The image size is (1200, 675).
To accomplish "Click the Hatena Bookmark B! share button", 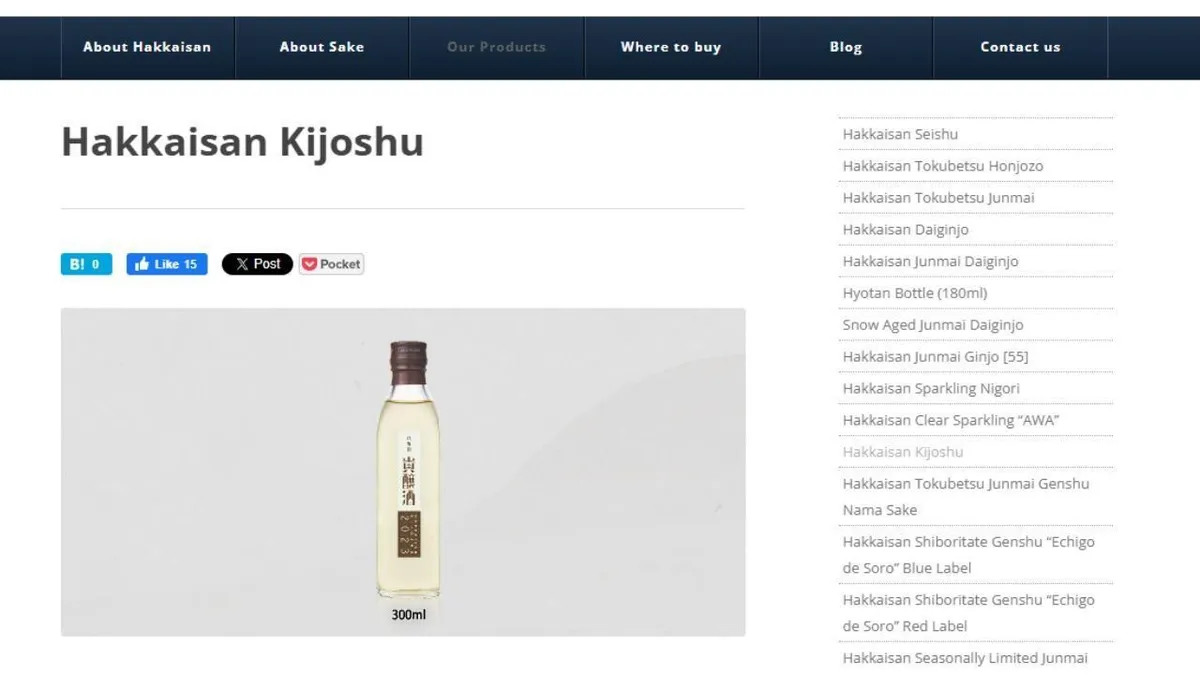I will click(86, 264).
